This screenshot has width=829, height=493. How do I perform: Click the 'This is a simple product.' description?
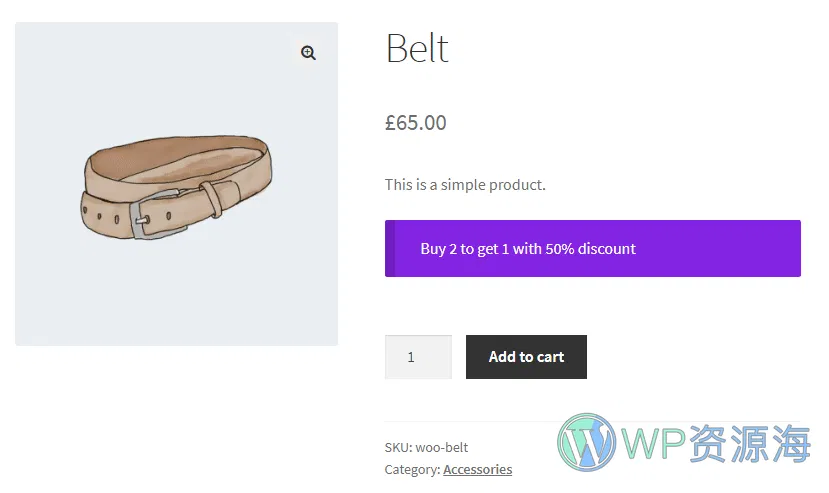coord(465,184)
